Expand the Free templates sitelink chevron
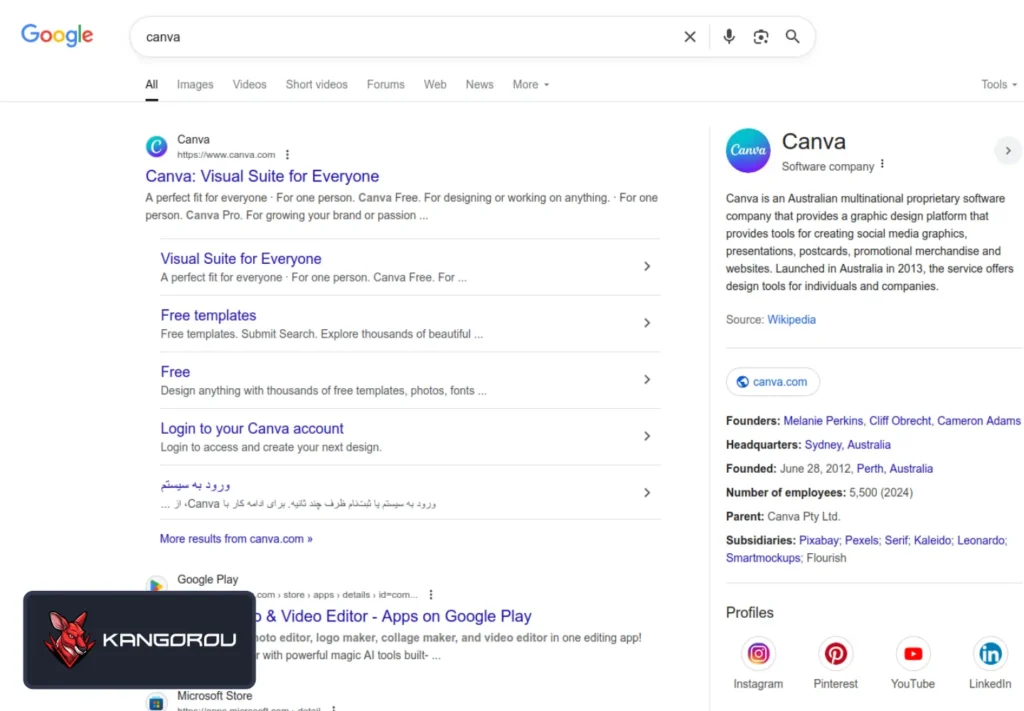 [x=647, y=323]
